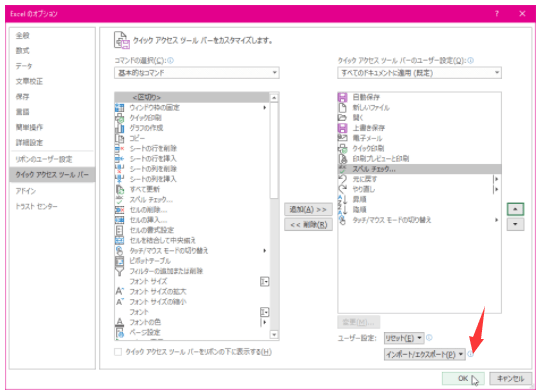This screenshot has width=539, height=392.
Task: Select the コピー command icon
Action: tap(119, 138)
